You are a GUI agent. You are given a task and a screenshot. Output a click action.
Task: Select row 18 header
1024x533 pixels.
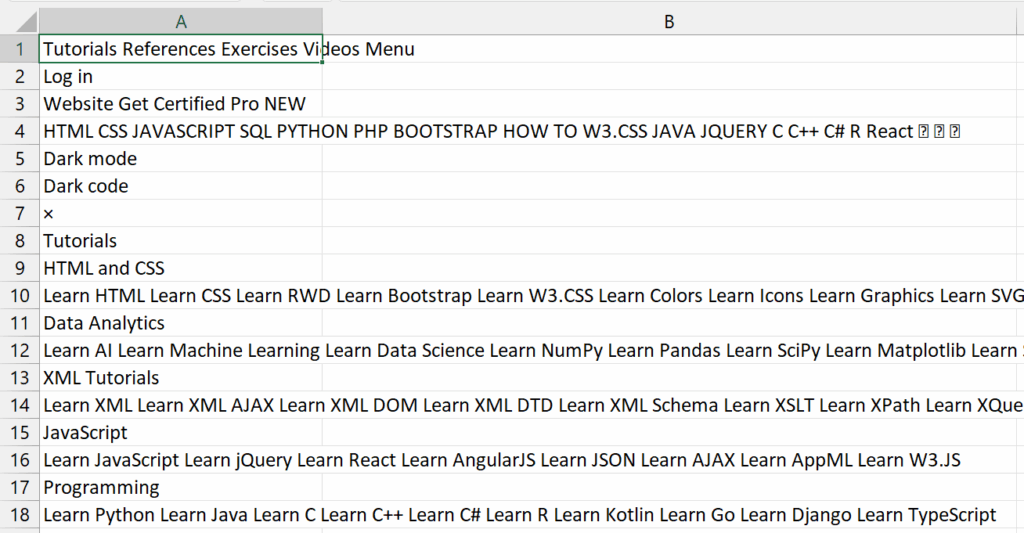(x=20, y=515)
